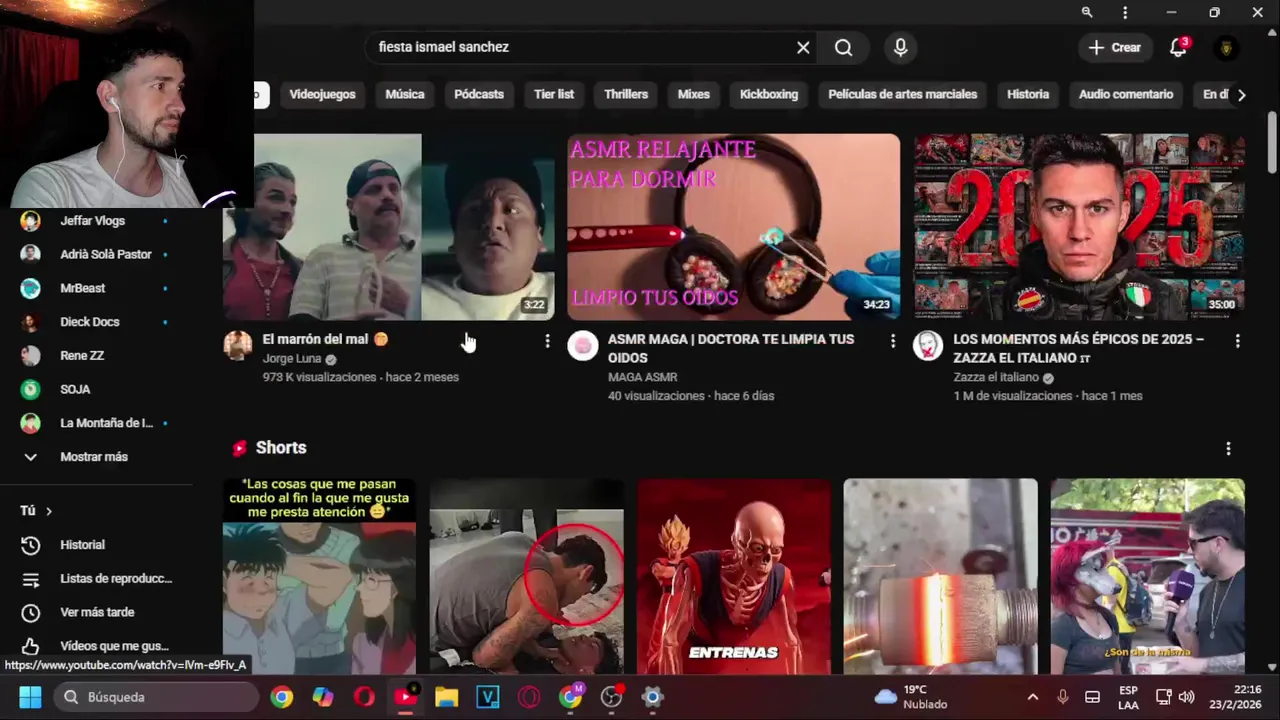Open the account avatar menu

(1226, 47)
